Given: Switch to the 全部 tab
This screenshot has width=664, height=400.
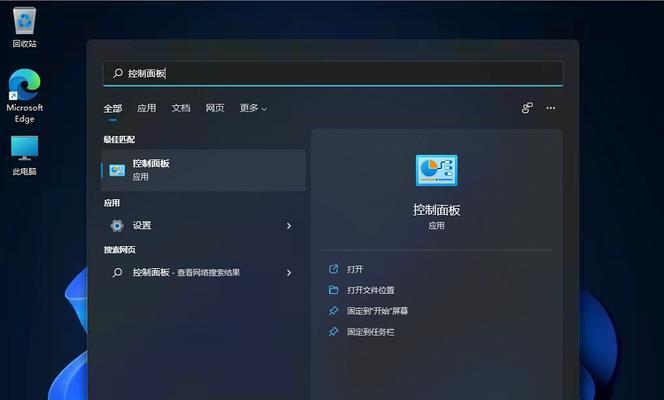Looking at the screenshot, I should tap(113, 108).
